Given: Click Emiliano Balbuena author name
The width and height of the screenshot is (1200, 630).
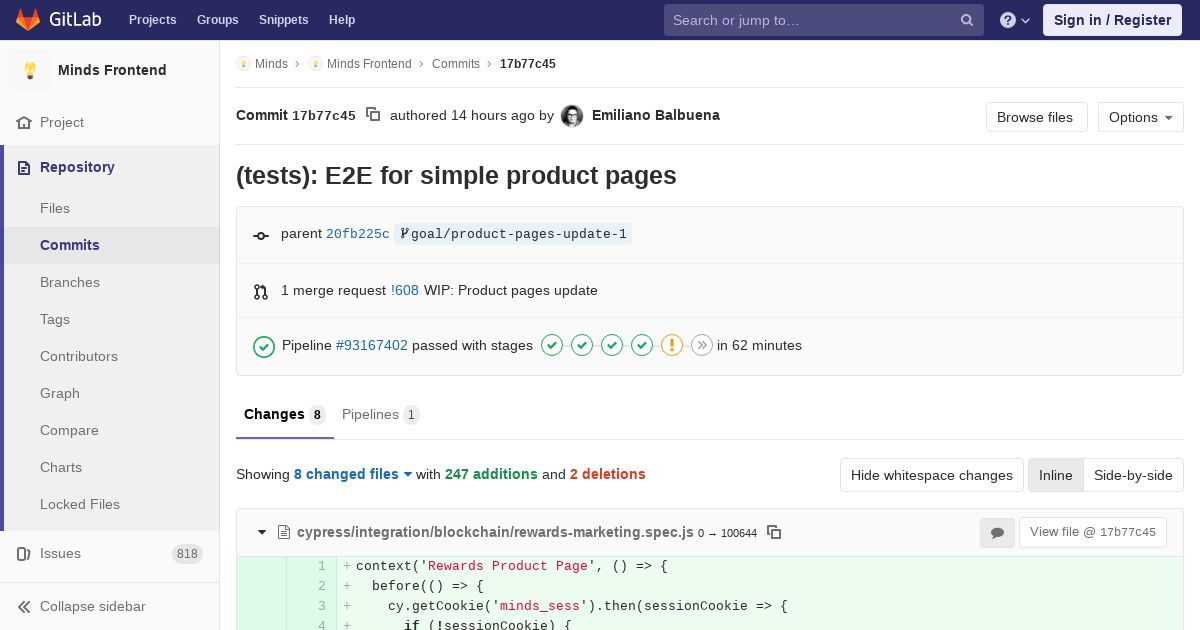Looking at the screenshot, I should 656,115.
